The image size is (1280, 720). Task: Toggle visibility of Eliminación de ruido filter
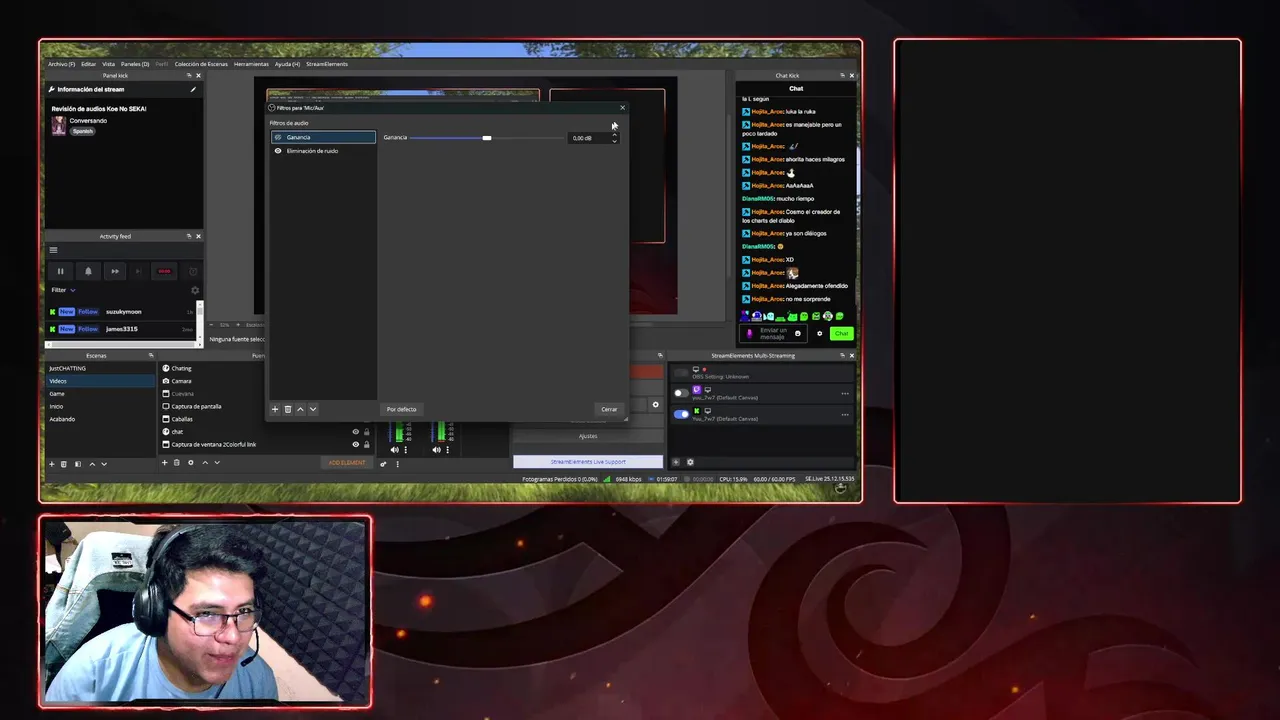point(278,151)
